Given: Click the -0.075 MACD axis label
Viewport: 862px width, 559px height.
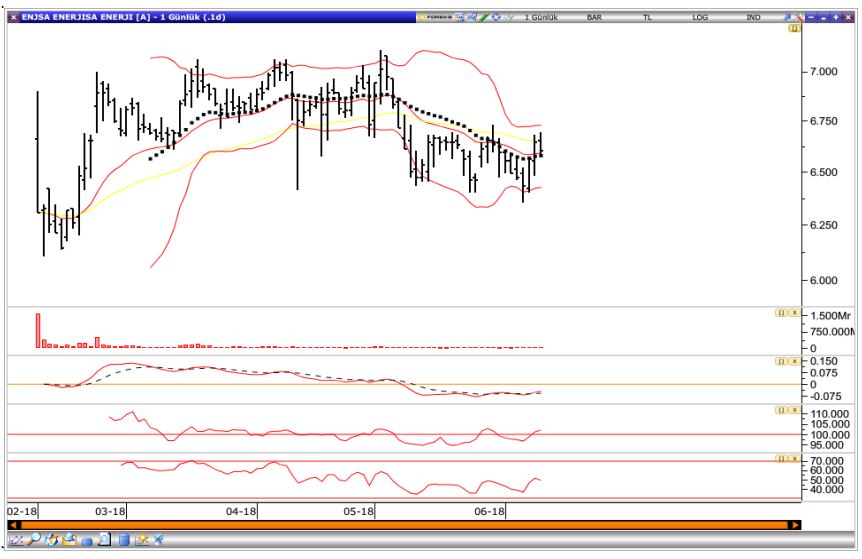Looking at the screenshot, I should 824,396.
